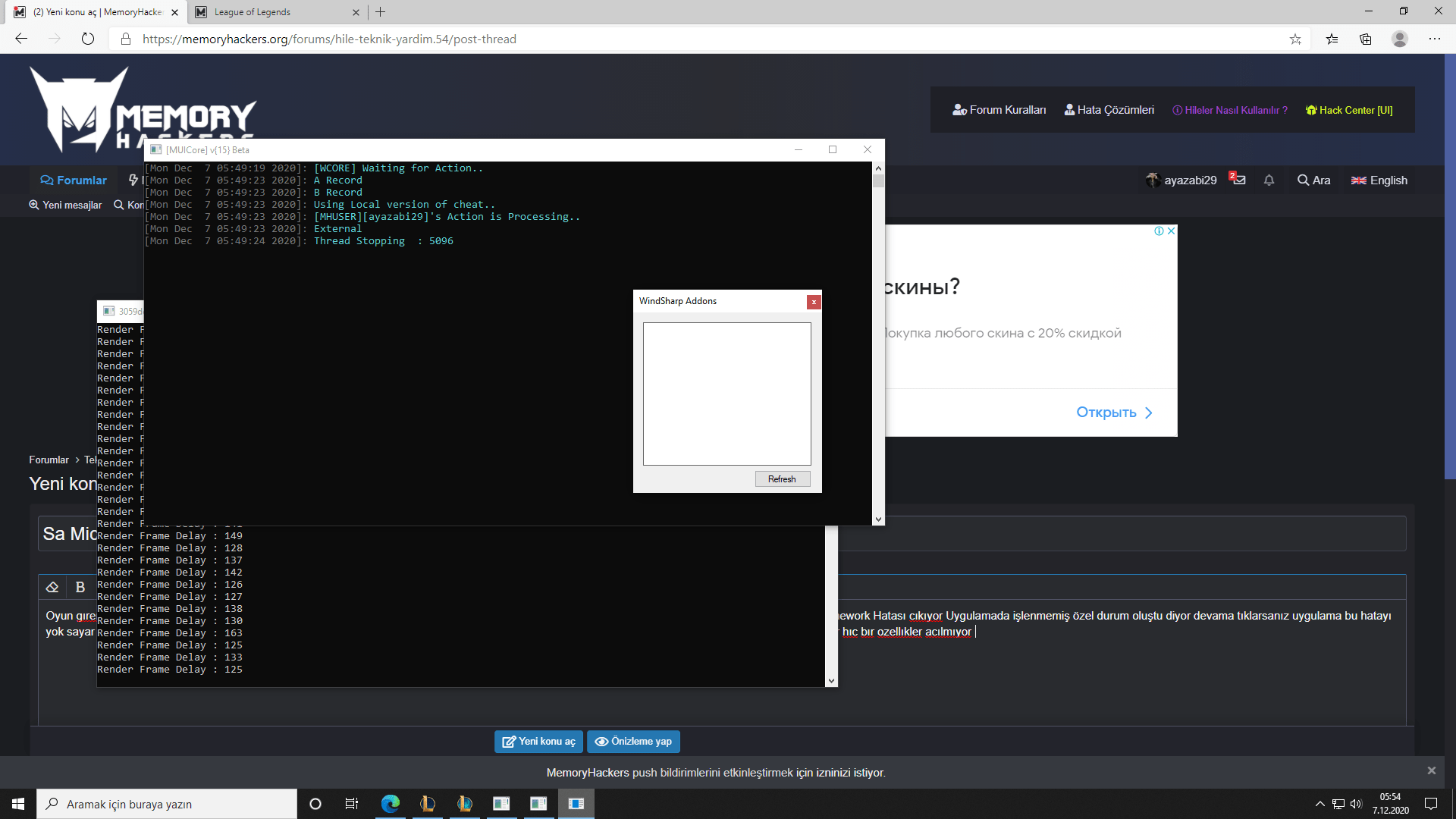This screenshot has height=819, width=1456.
Task: Click the address bar URL
Action: point(329,39)
